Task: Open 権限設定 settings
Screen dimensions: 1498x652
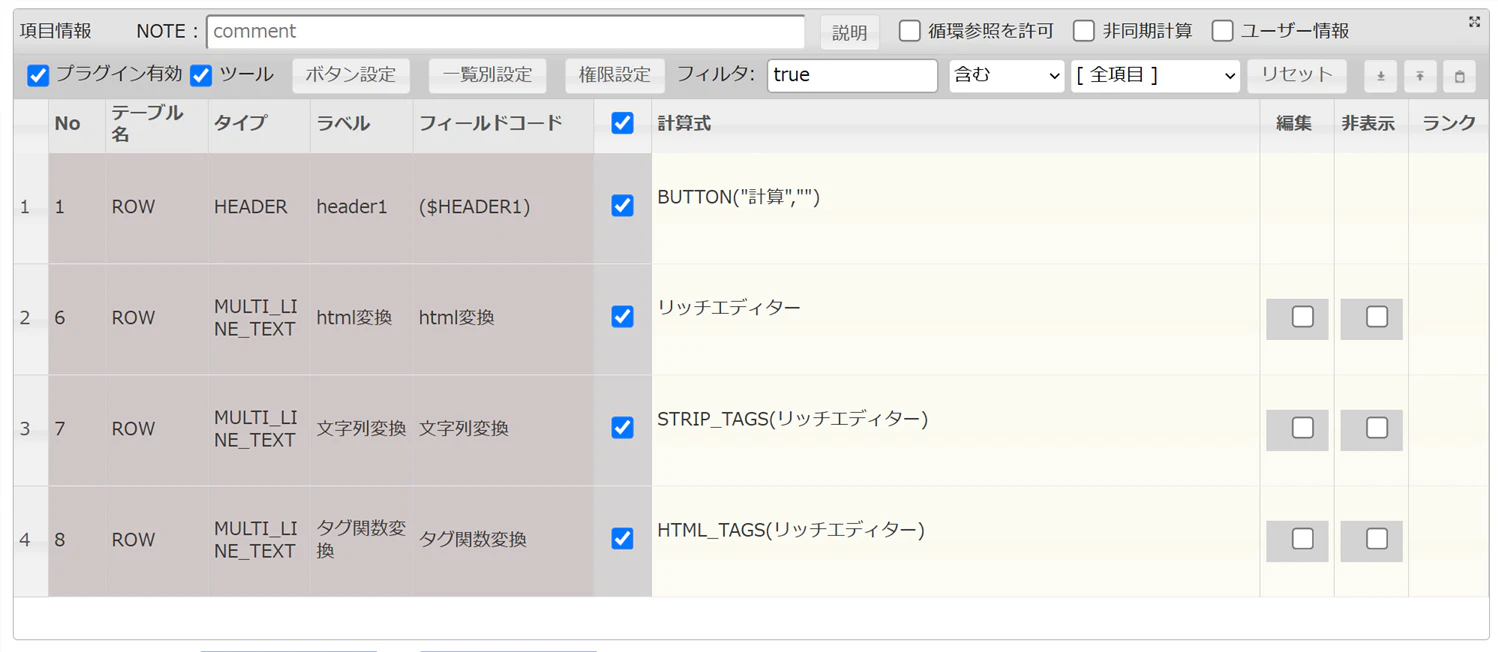Action: click(614, 75)
